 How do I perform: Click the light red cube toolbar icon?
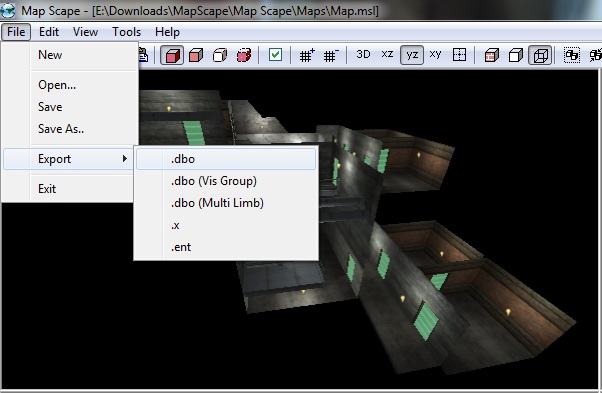coord(196,55)
